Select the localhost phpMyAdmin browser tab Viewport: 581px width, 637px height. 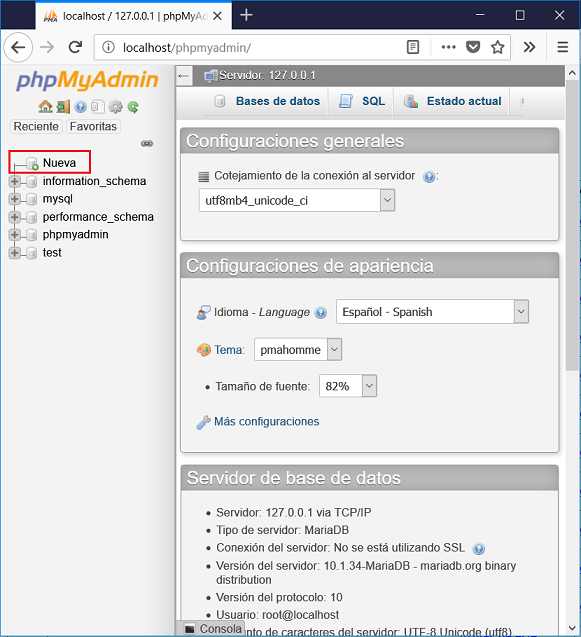134,16
